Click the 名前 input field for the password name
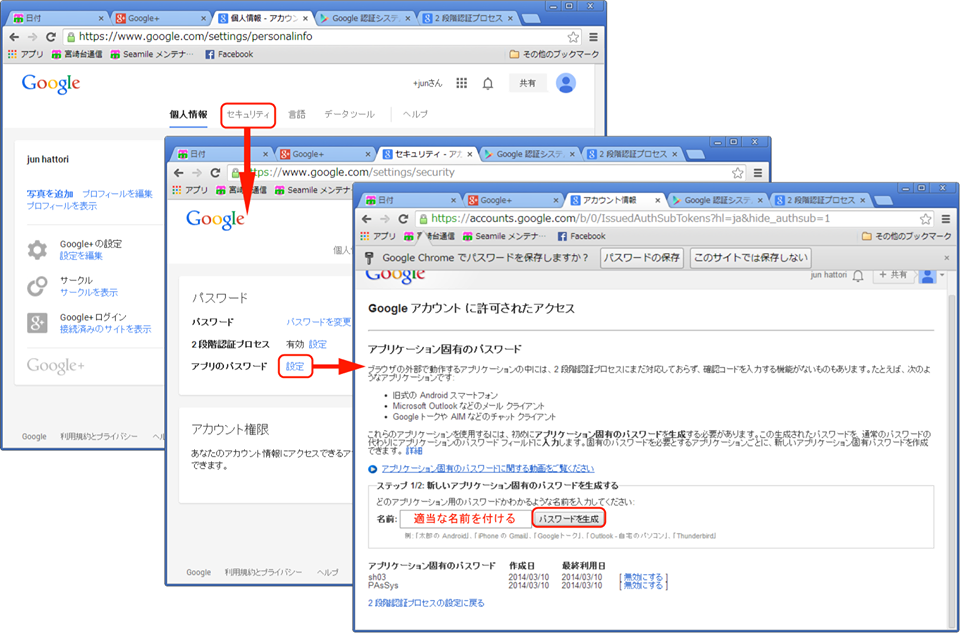Viewport: 960px width, 633px height. [465, 519]
